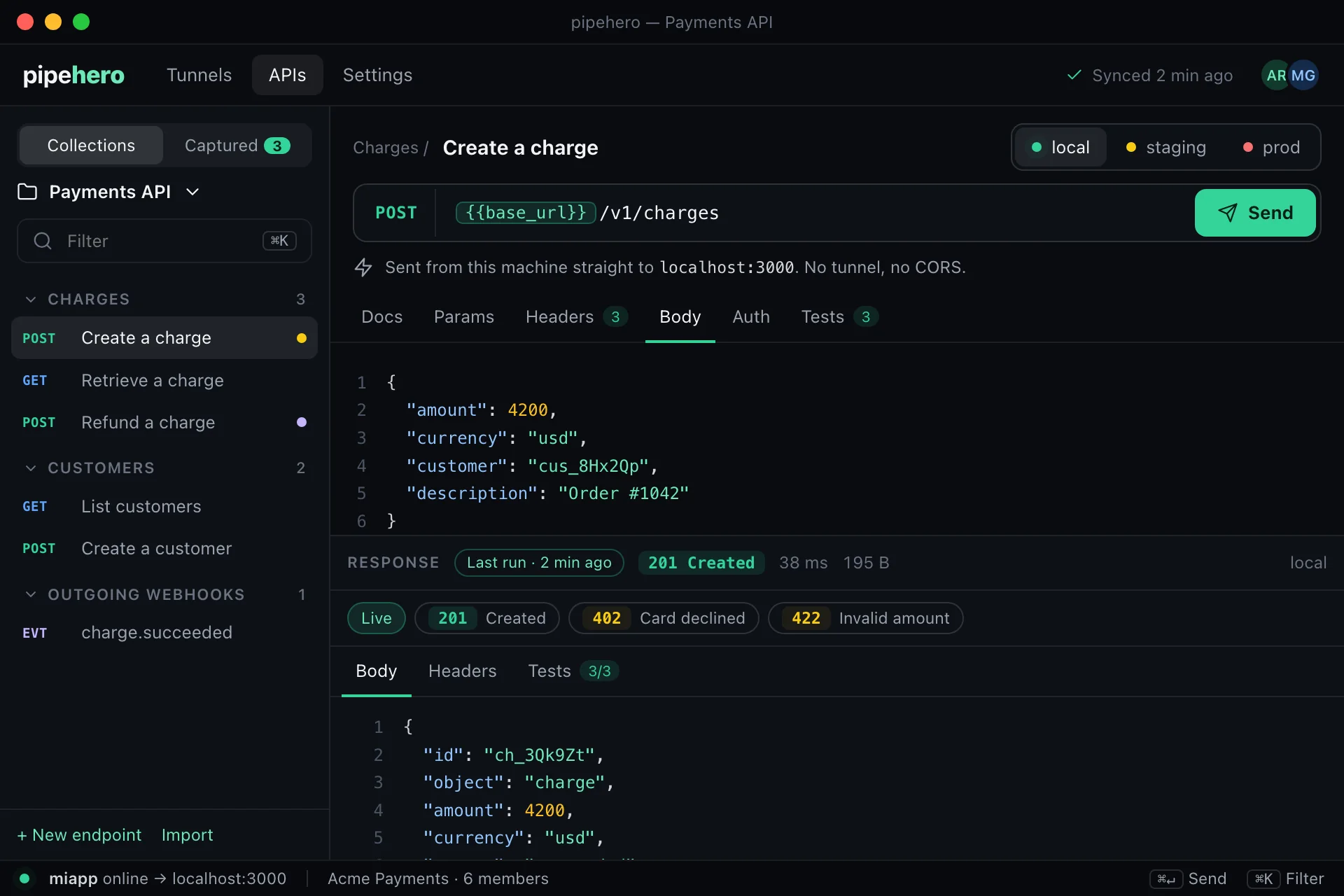Switch to request Docs tab

(381, 317)
